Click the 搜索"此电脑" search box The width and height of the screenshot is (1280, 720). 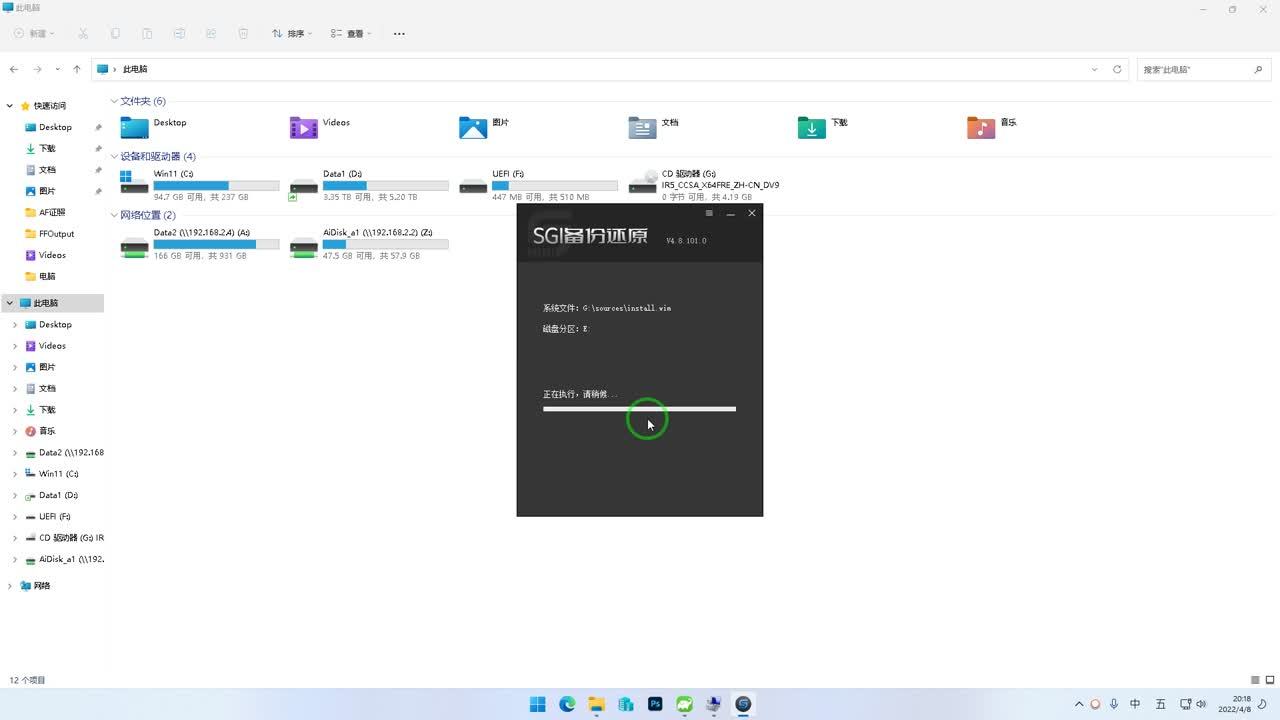tap(1195, 70)
